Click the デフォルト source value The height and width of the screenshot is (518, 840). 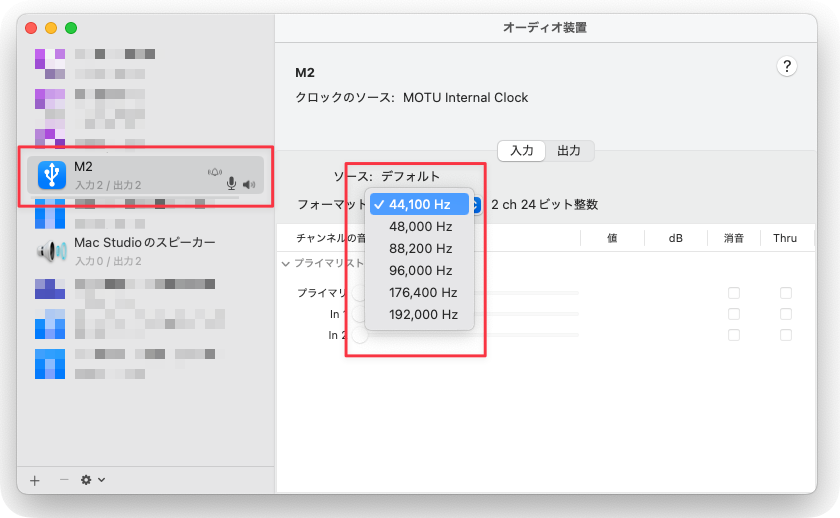tap(410, 176)
